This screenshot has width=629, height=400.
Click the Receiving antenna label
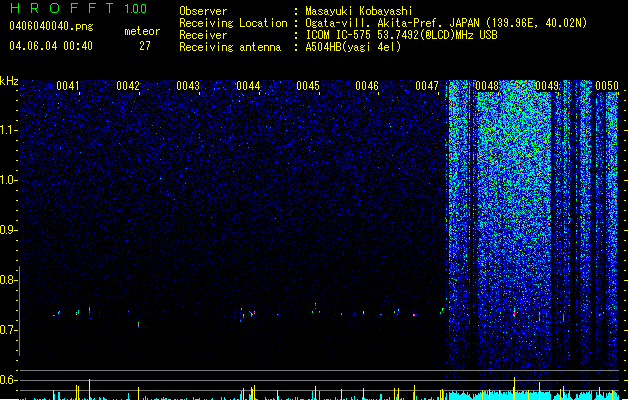[x=230, y=47]
